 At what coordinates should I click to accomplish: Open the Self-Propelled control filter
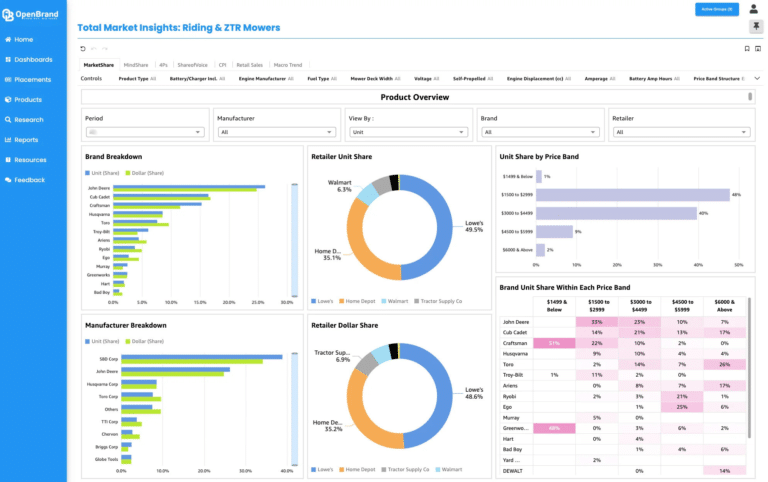click(473, 78)
